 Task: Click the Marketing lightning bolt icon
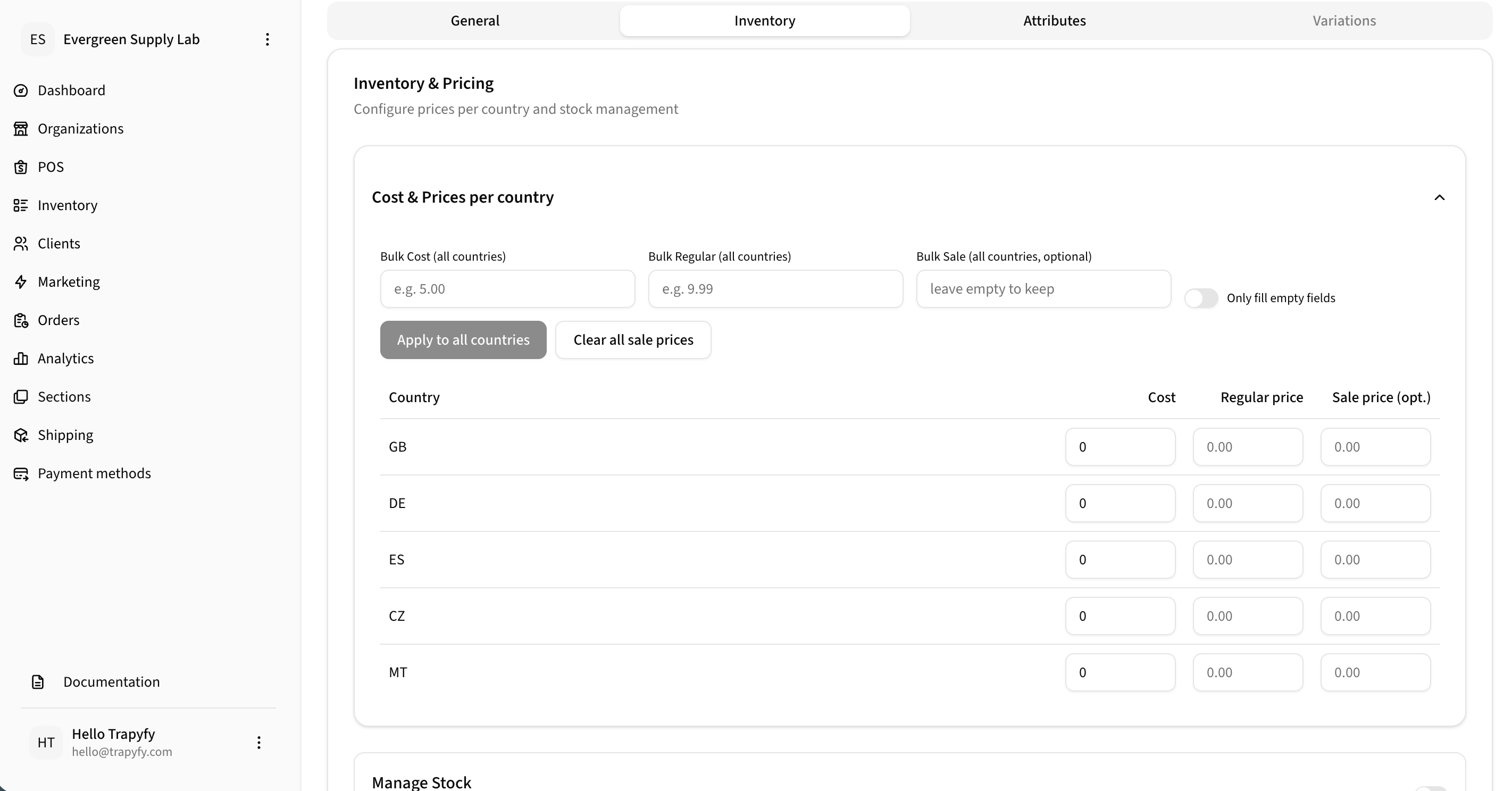pos(21,282)
